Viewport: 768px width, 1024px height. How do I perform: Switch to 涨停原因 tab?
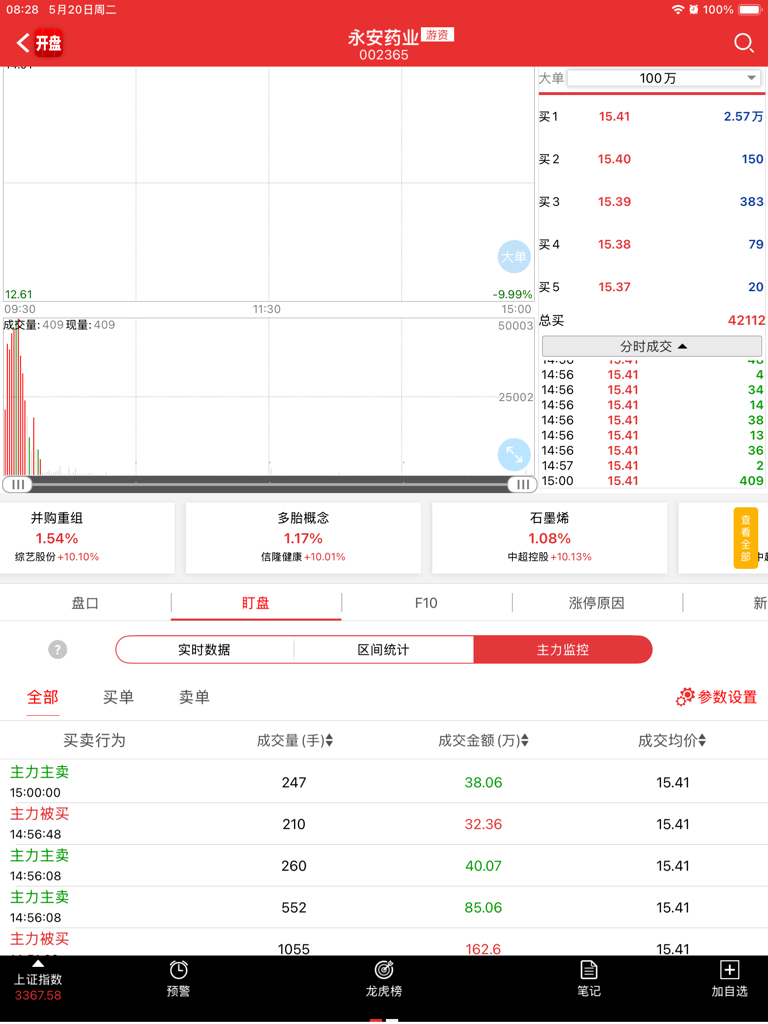tap(596, 603)
